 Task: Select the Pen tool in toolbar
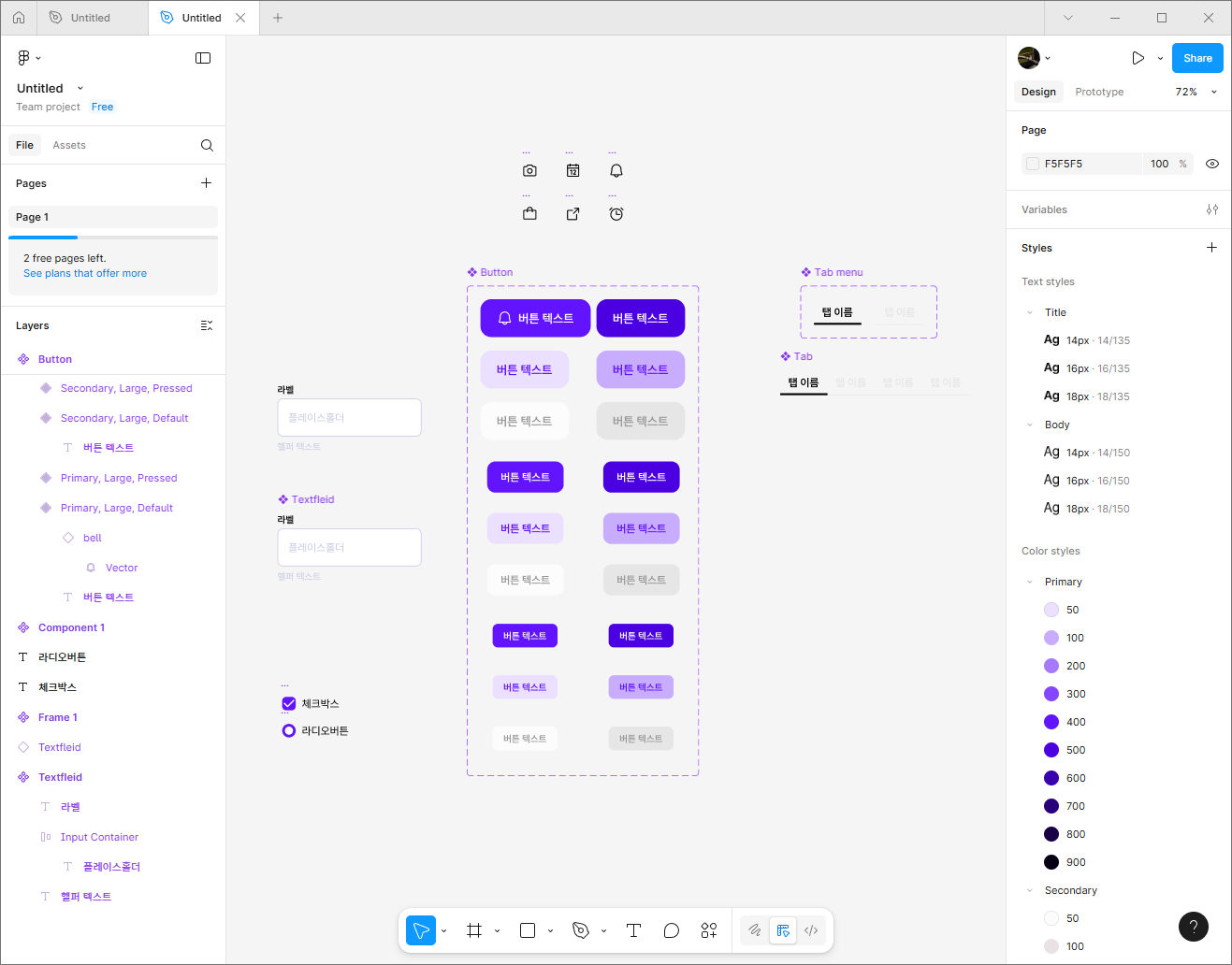point(581,930)
